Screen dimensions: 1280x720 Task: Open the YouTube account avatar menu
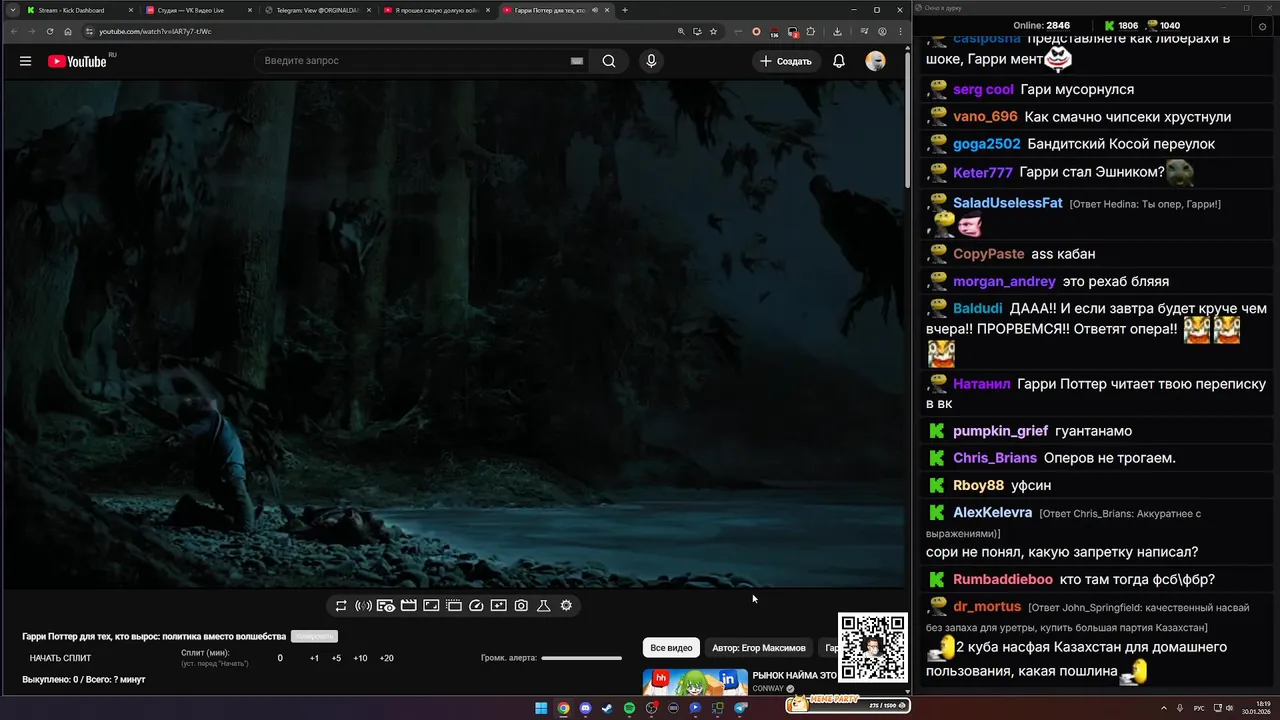click(x=875, y=61)
